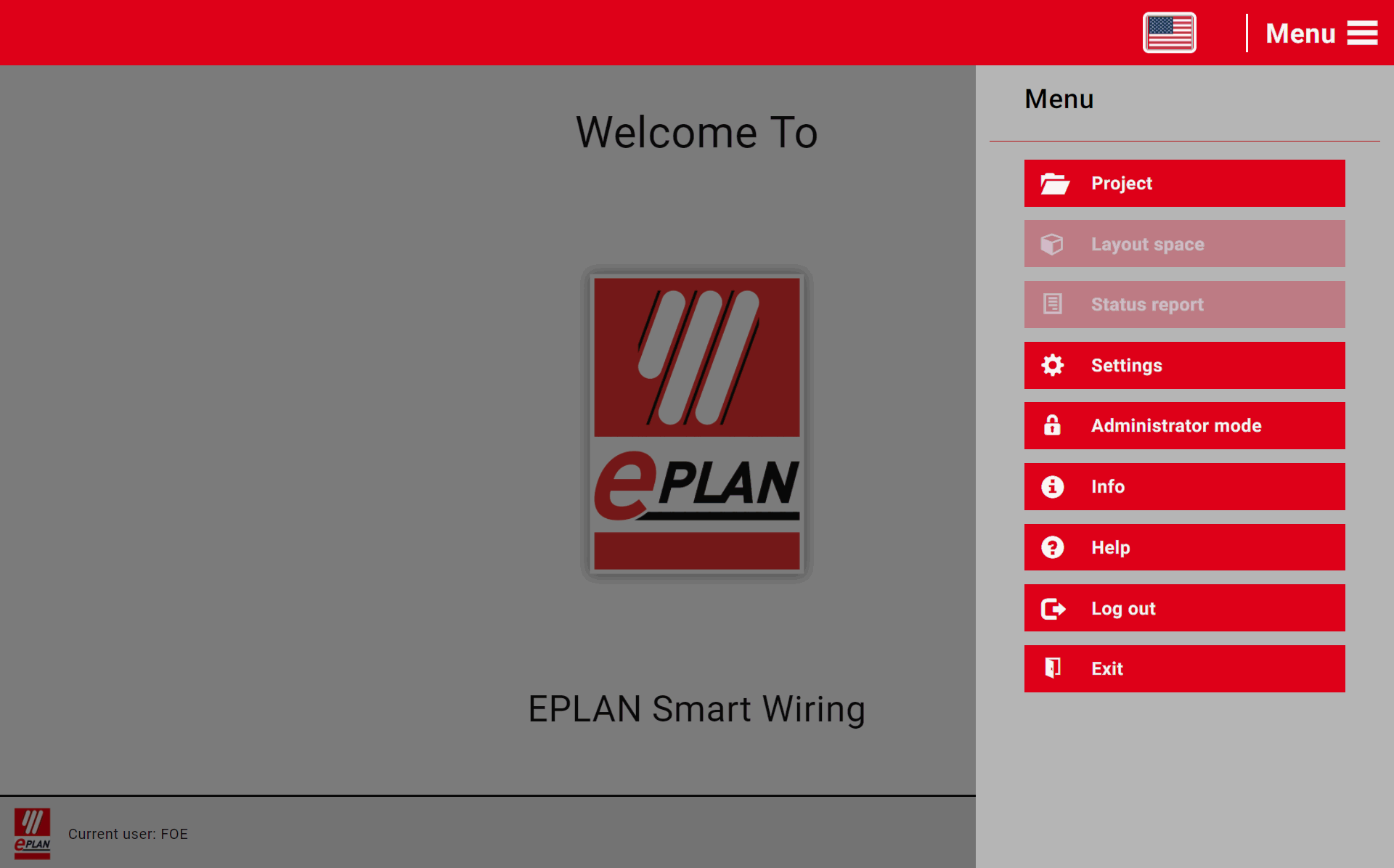Screen dimensions: 1394x868
Task: Select Administrator mode from the menu
Action: click(1184, 426)
